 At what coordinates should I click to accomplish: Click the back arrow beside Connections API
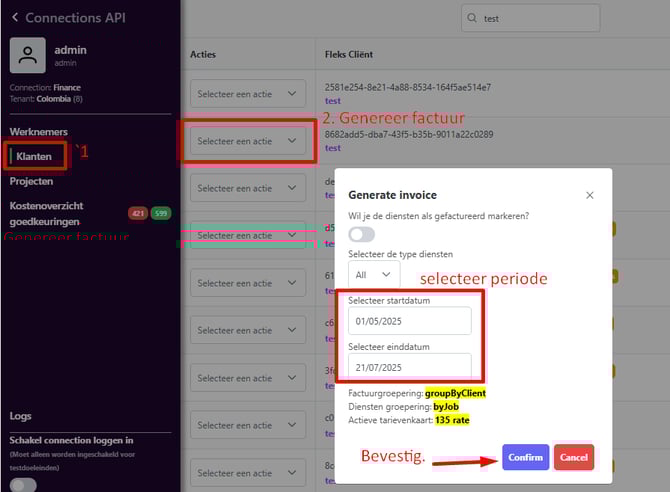click(14, 18)
